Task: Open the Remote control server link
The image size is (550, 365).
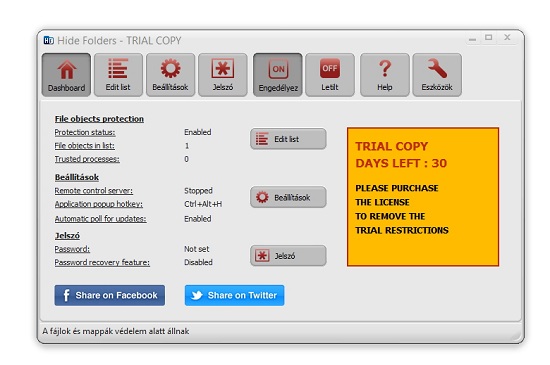Action: click(94, 191)
